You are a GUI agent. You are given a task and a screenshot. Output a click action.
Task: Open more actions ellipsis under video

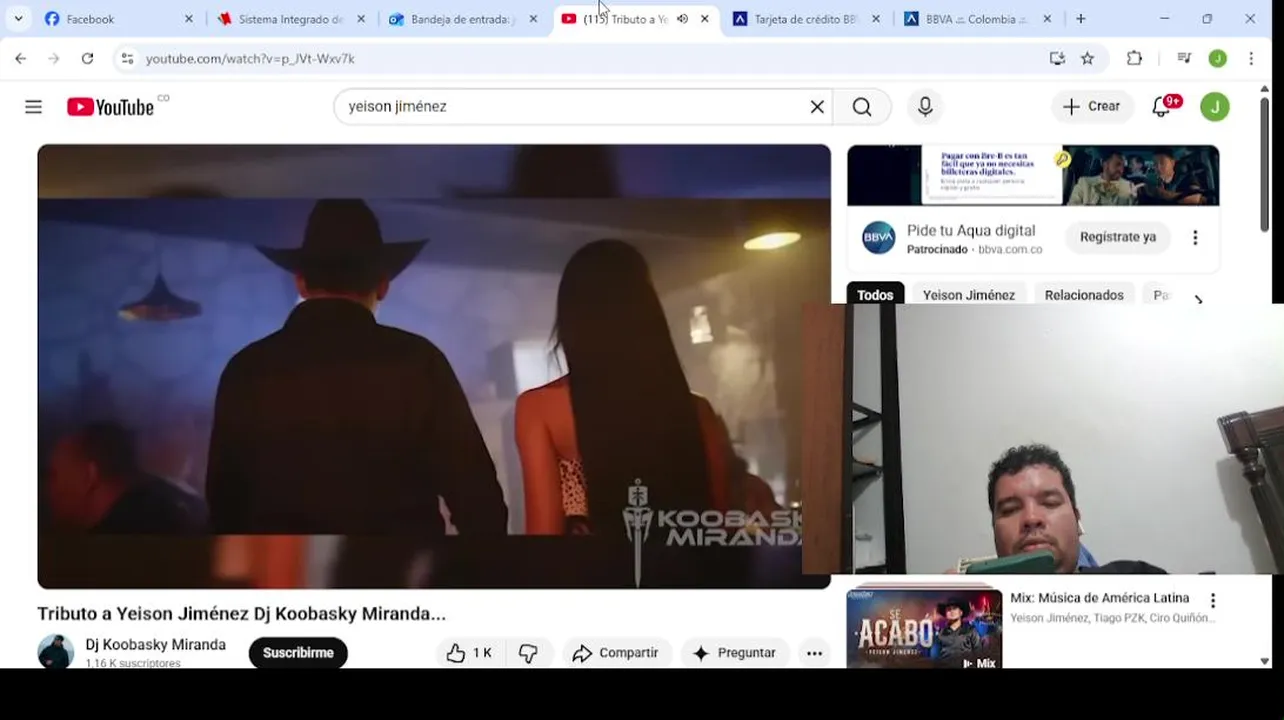point(814,653)
